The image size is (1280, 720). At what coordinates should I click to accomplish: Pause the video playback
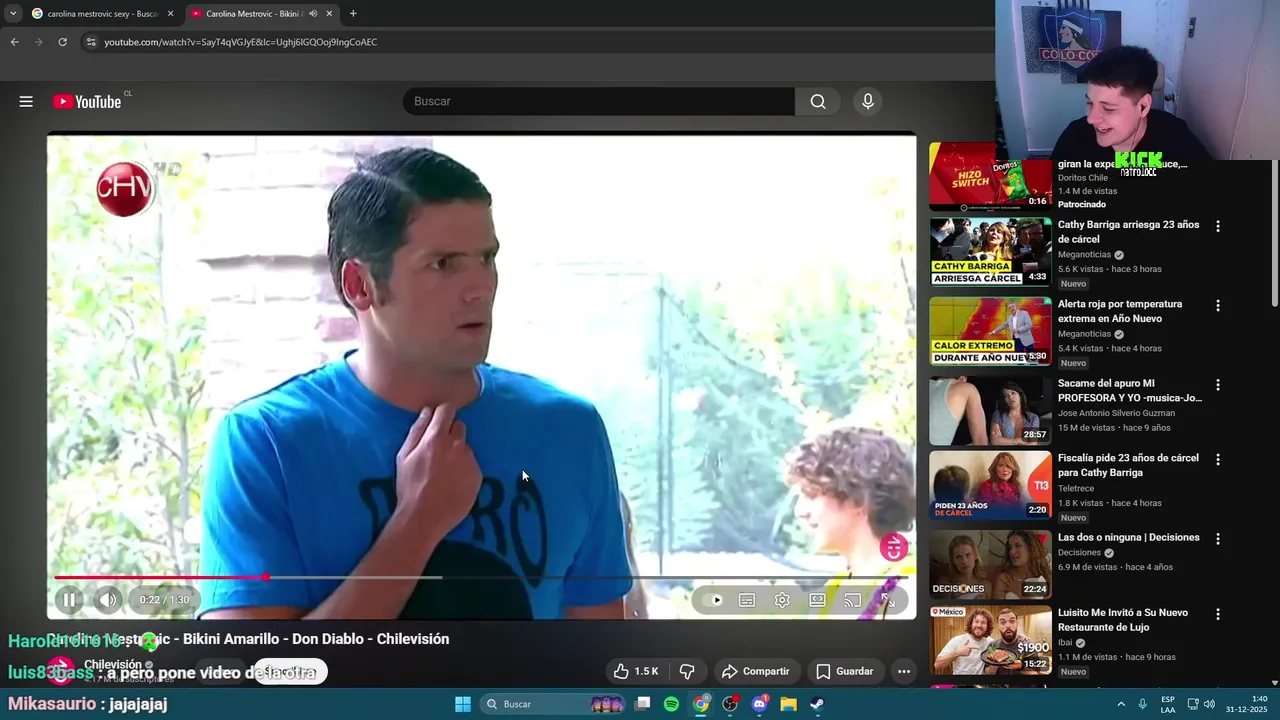[69, 600]
